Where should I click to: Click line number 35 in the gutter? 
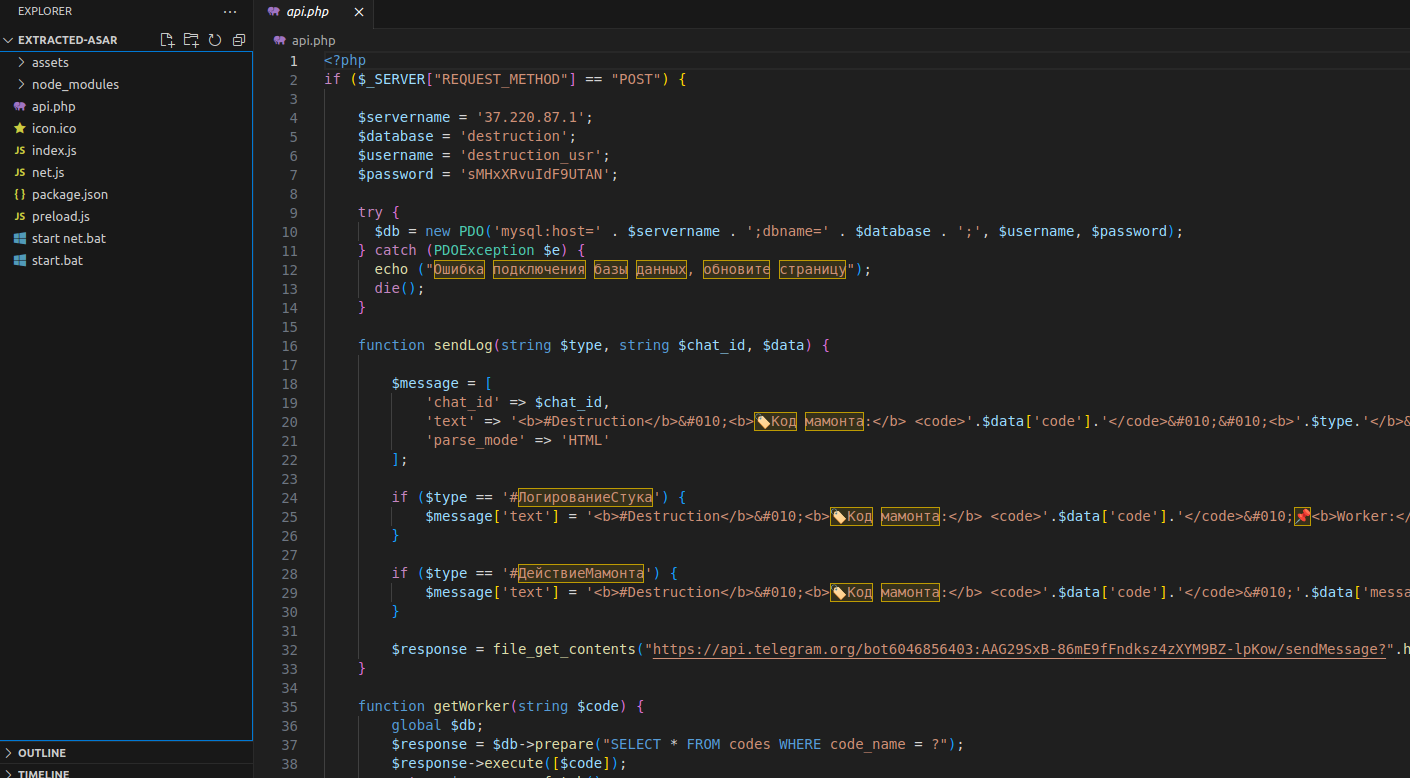click(x=290, y=706)
